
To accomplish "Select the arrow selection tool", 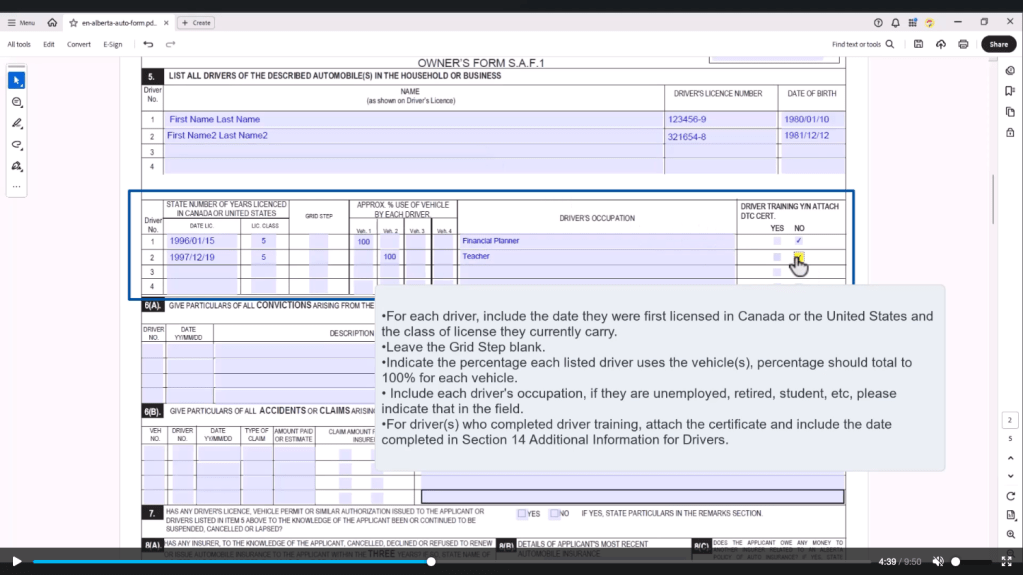I will point(17,80).
